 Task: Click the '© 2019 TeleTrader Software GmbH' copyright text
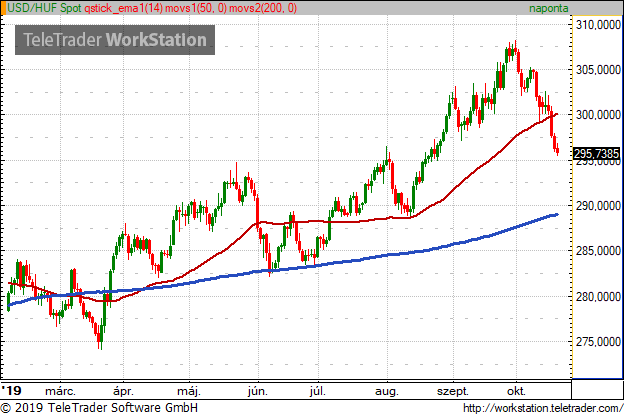tap(99, 408)
